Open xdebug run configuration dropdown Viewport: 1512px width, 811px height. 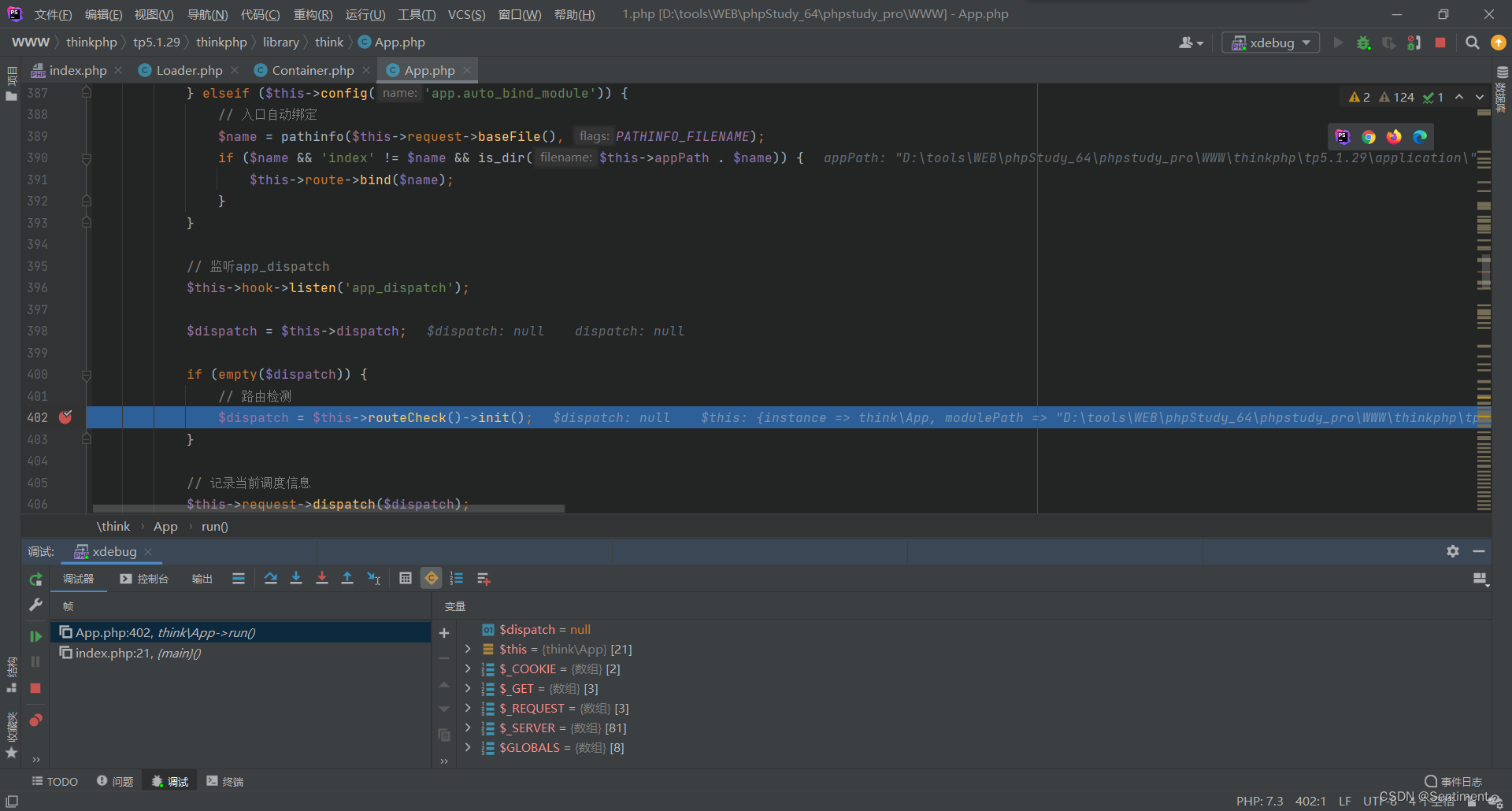tap(1271, 43)
